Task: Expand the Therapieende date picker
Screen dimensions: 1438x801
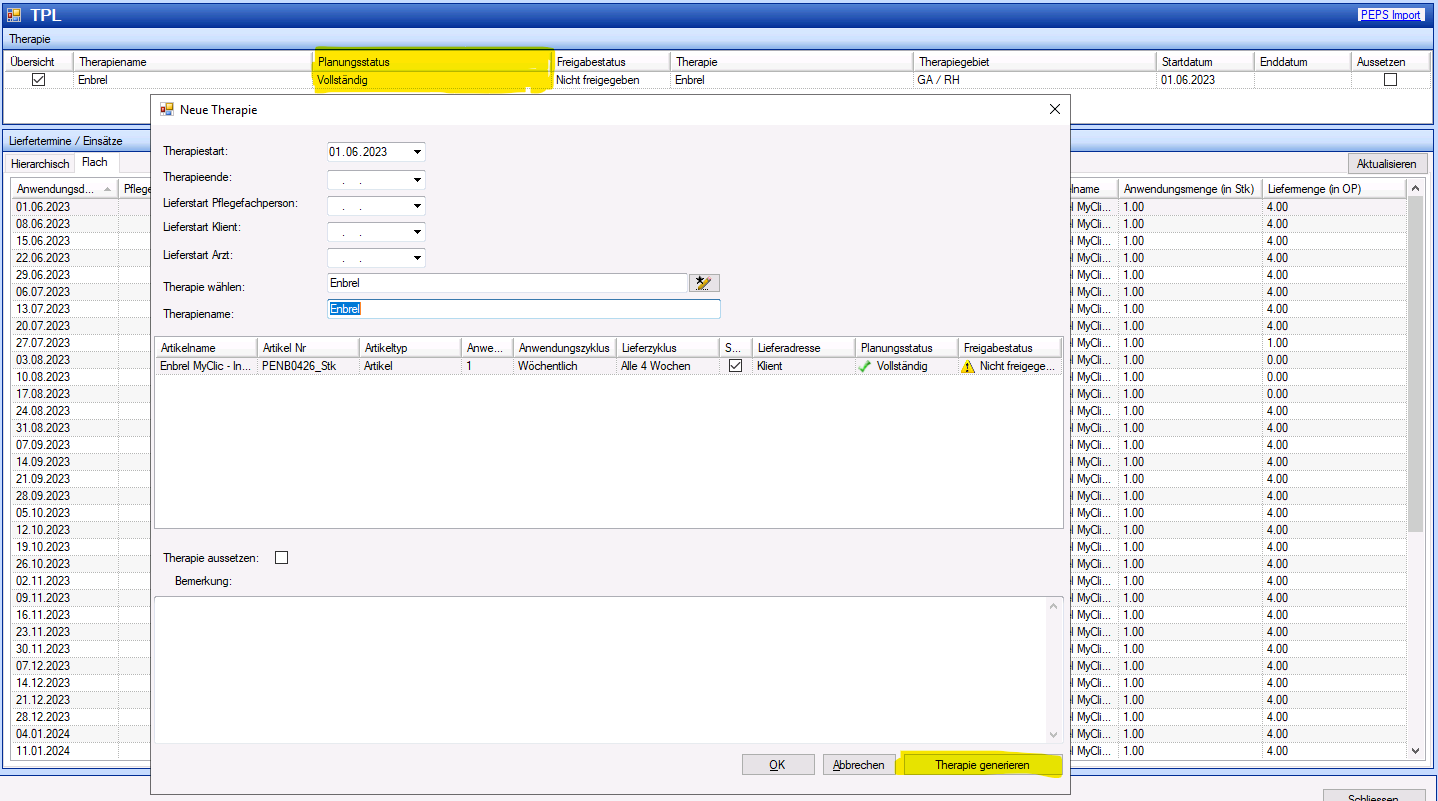Action: coord(417,181)
